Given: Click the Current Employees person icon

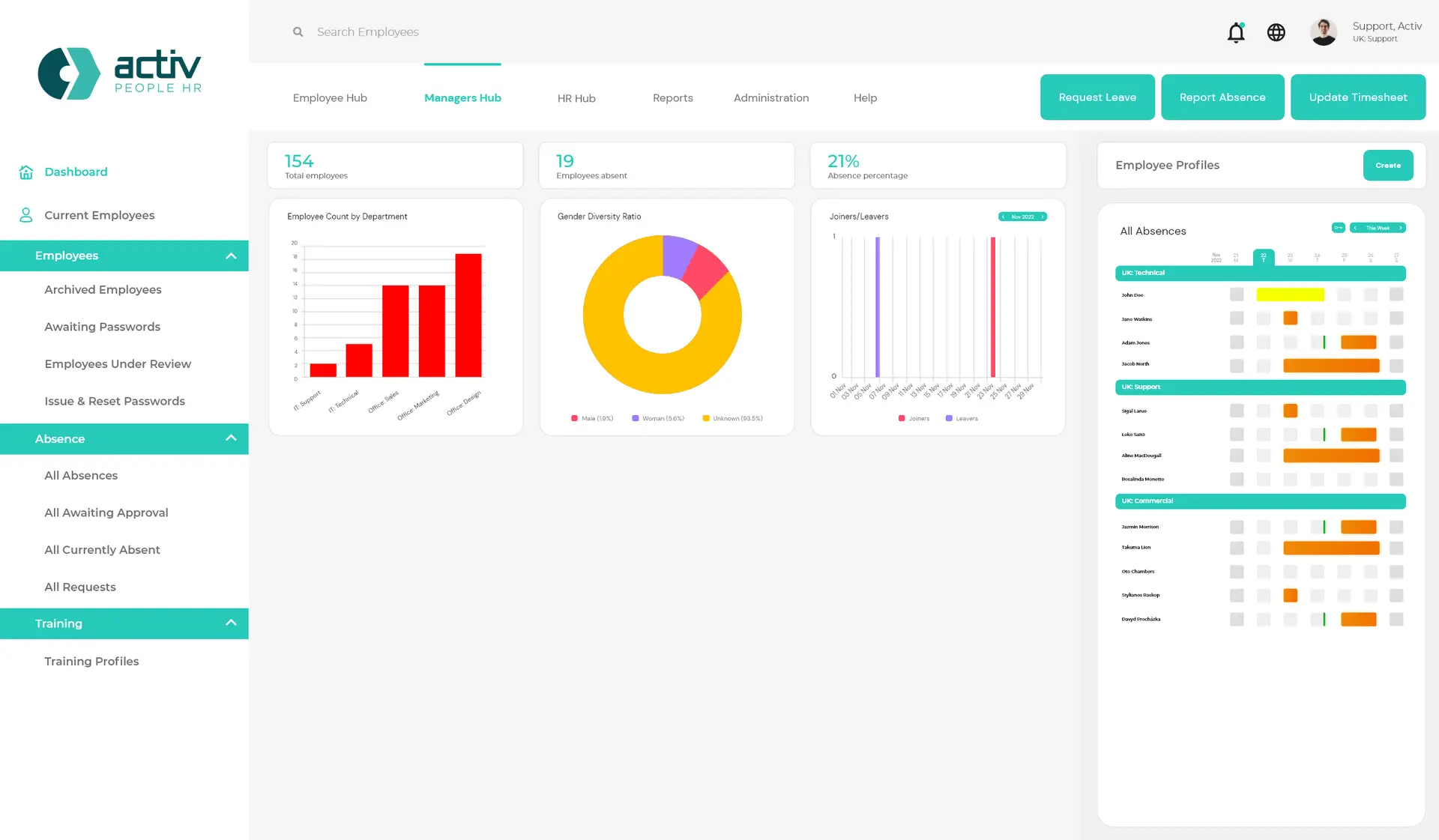Looking at the screenshot, I should 26,215.
